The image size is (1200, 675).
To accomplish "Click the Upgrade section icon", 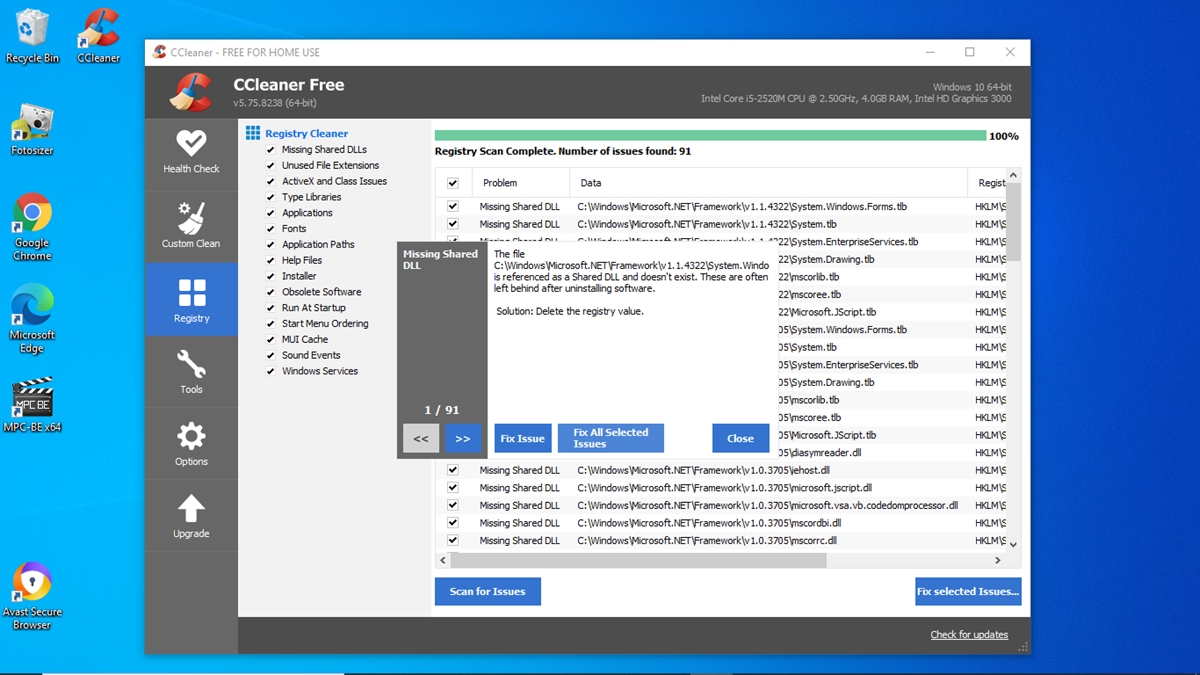I will tap(191, 515).
